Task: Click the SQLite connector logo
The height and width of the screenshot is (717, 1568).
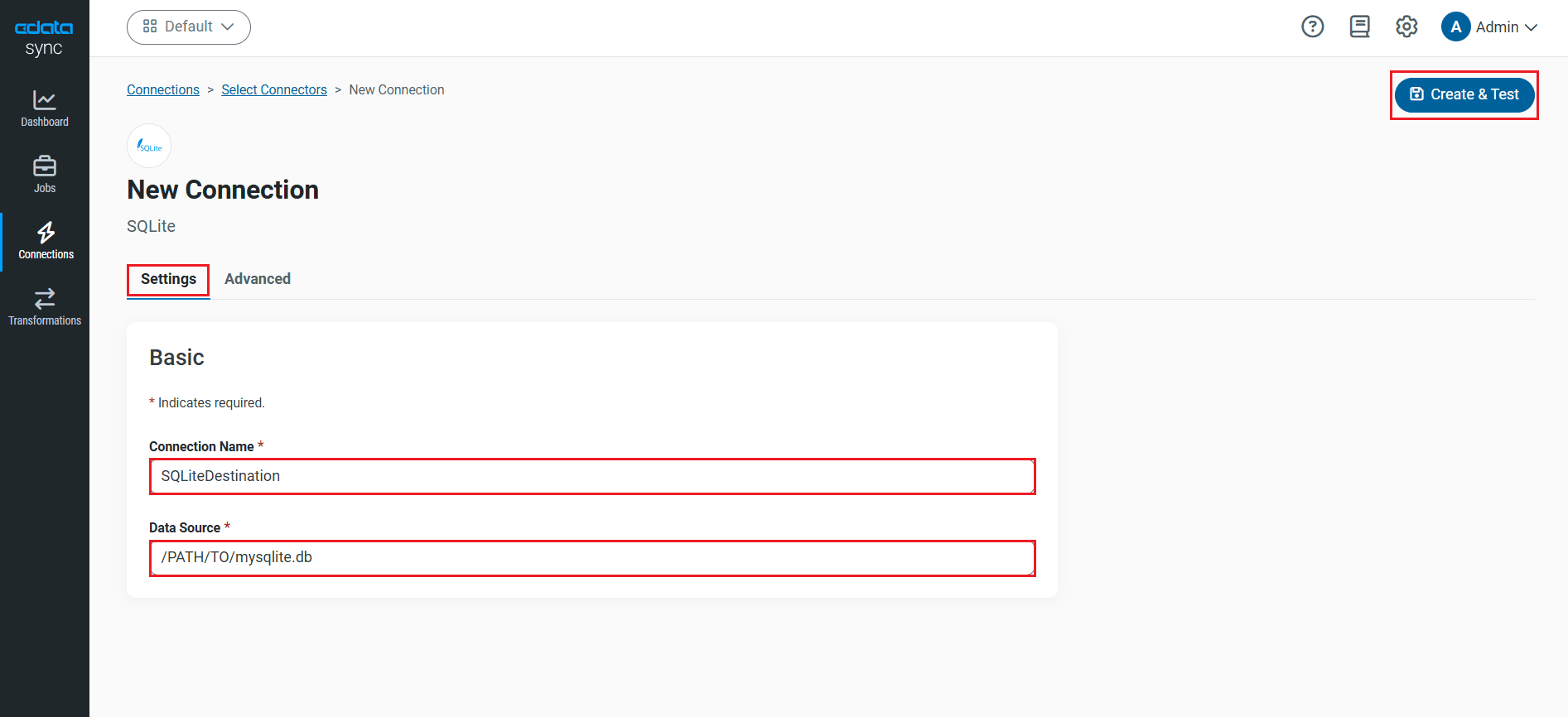Action: (149, 147)
